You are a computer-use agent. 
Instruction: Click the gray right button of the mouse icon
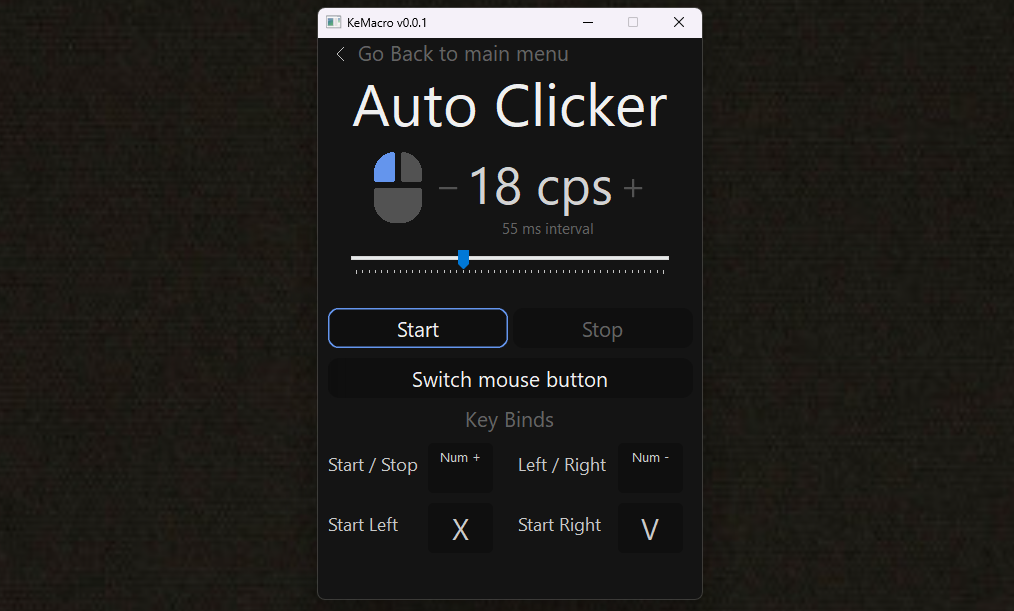(410, 169)
